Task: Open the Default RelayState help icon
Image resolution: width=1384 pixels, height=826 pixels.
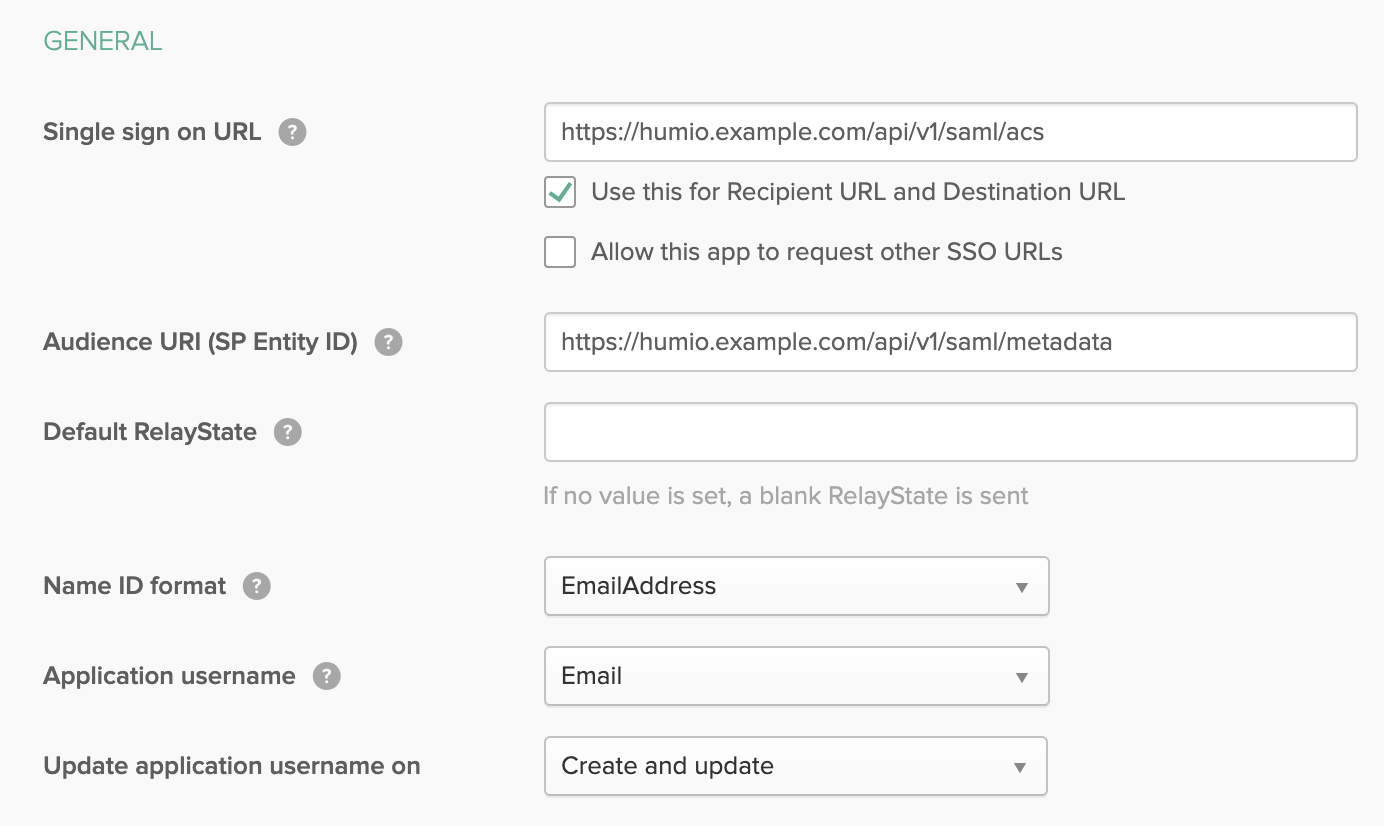Action: pyautogui.click(x=287, y=431)
